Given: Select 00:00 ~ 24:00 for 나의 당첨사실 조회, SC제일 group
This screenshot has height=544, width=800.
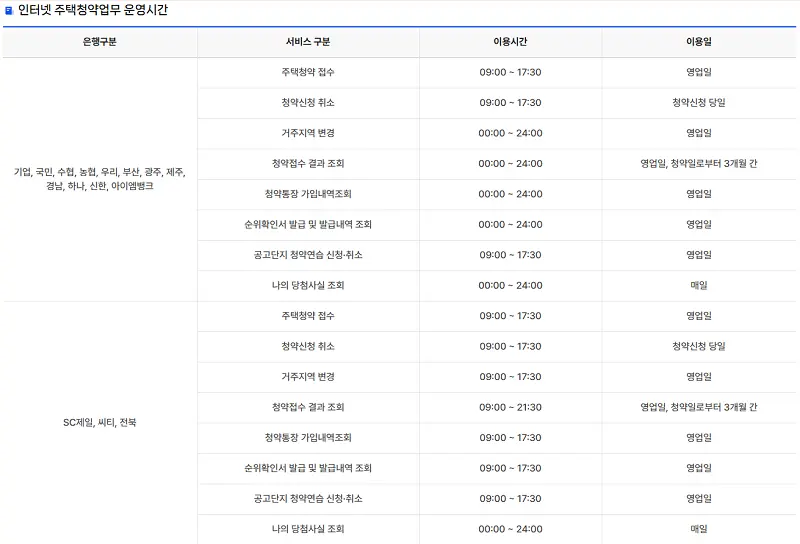Looking at the screenshot, I should tap(510, 529).
